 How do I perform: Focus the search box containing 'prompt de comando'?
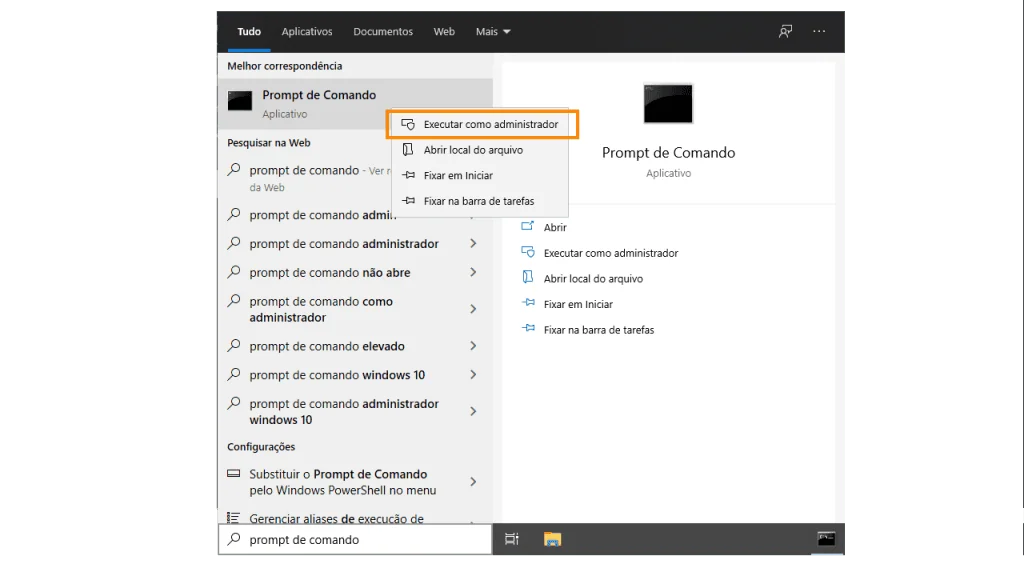[355, 539]
